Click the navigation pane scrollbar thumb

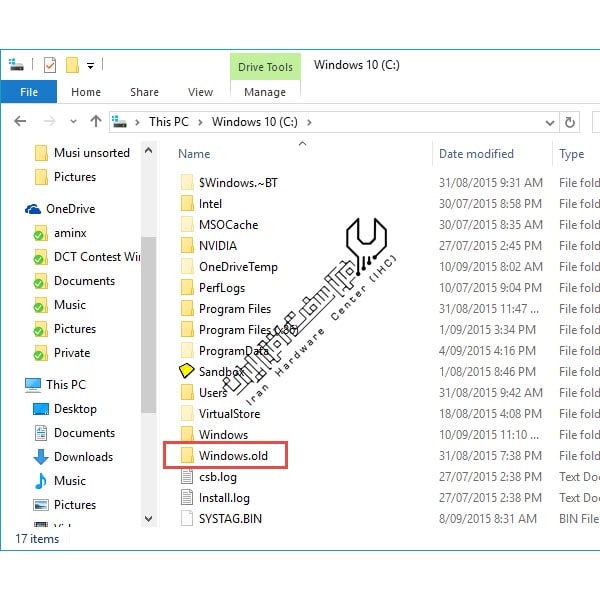point(148,325)
